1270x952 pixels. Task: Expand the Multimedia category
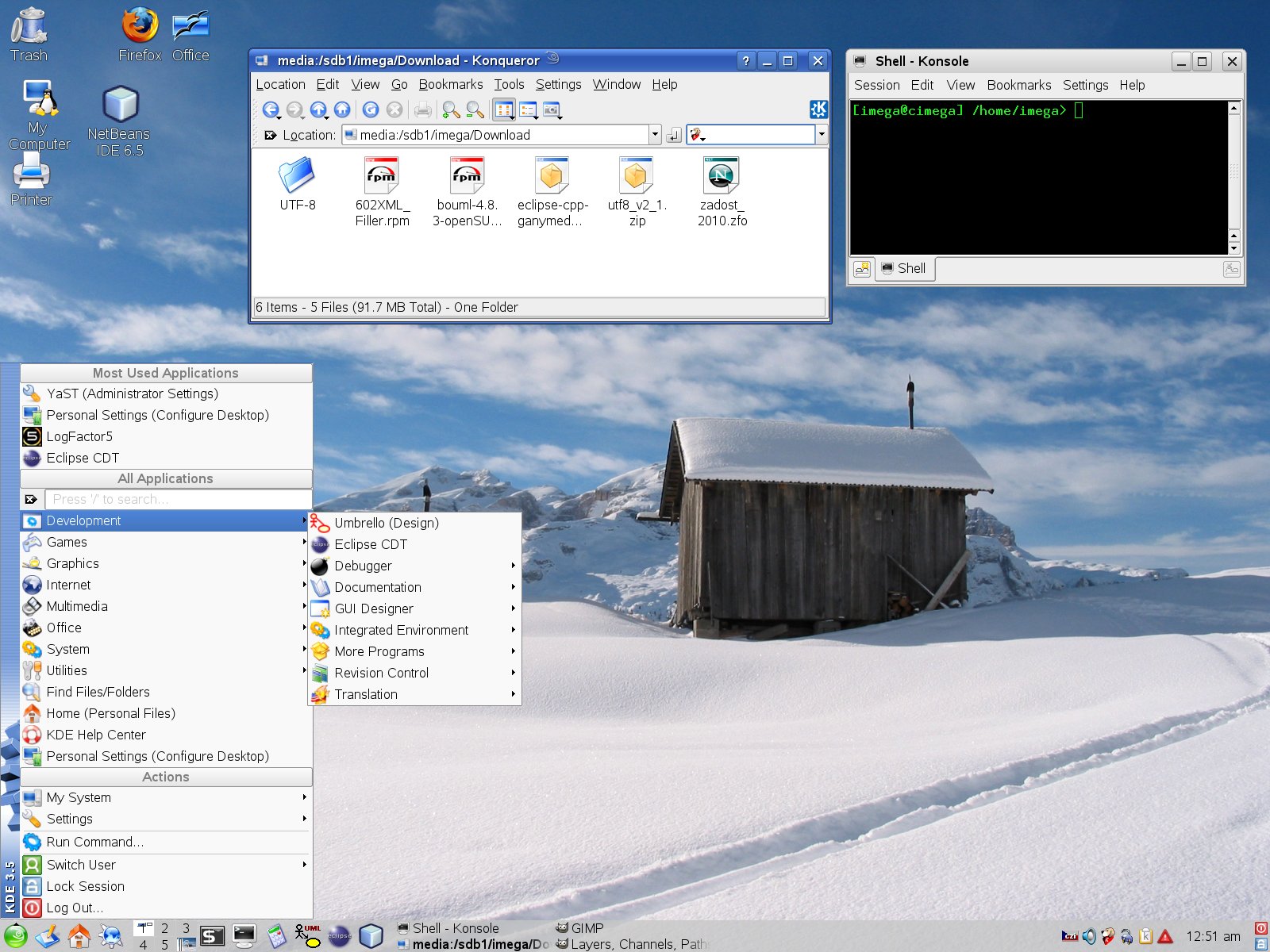[165, 606]
